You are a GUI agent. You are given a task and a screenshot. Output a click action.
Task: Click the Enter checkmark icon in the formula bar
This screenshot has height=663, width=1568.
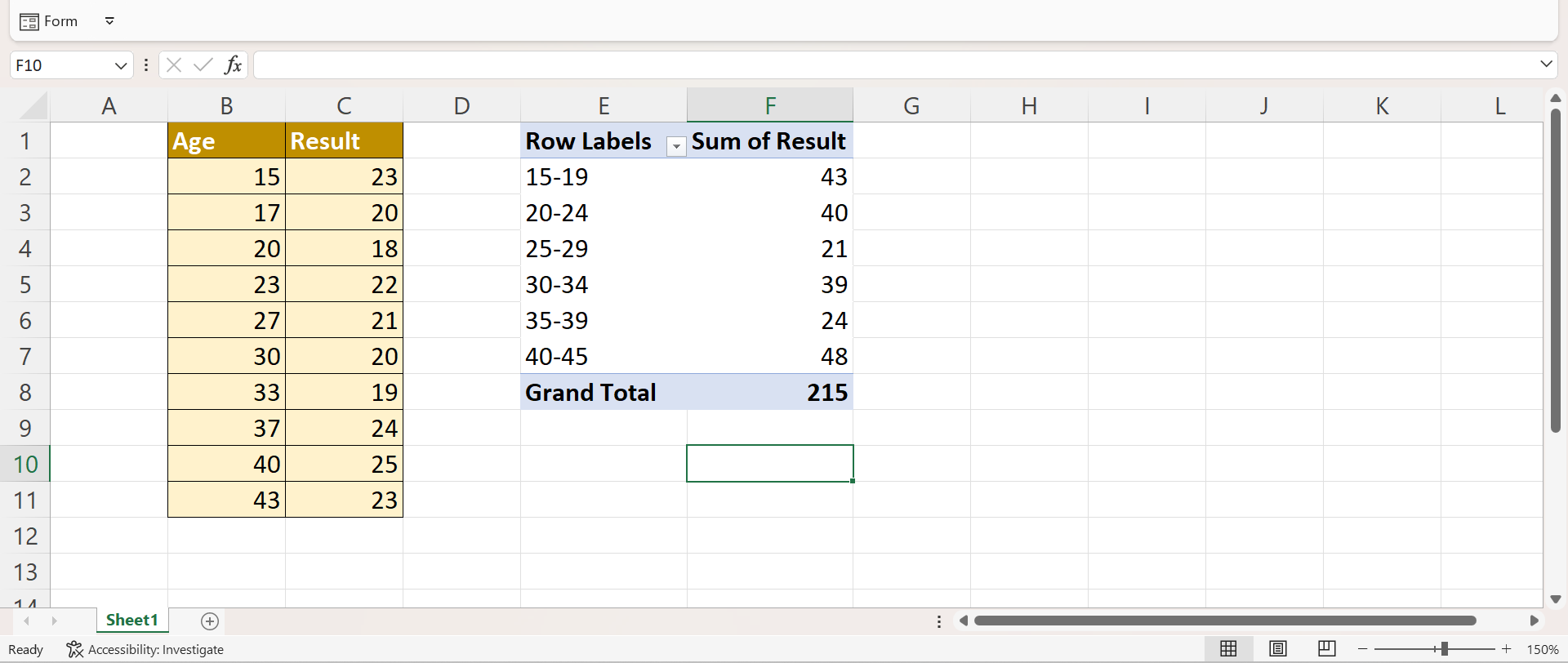(x=203, y=65)
